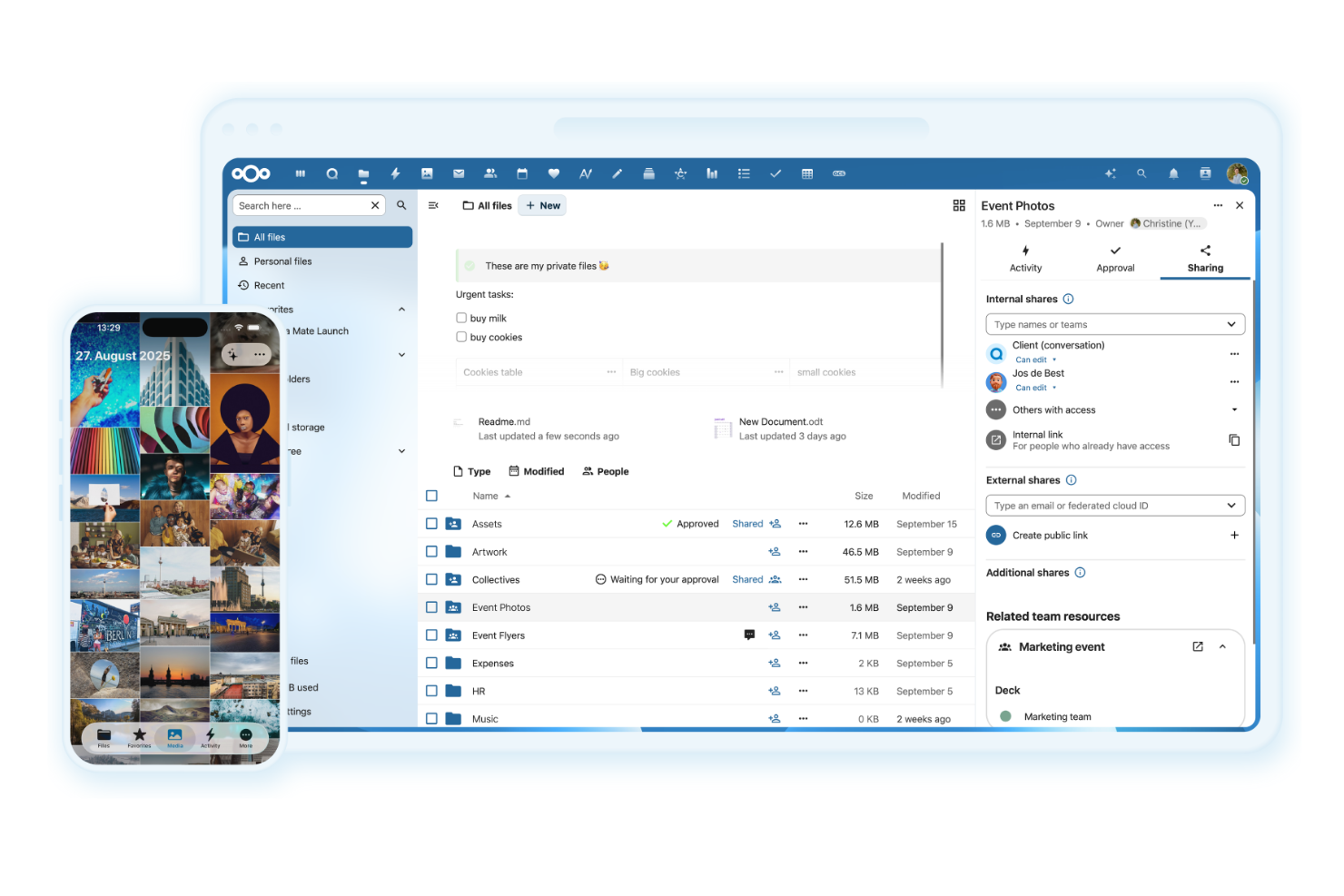The height and width of the screenshot is (896, 1344).
Task: Select the Media tab on the phone app
Action: coord(174,738)
